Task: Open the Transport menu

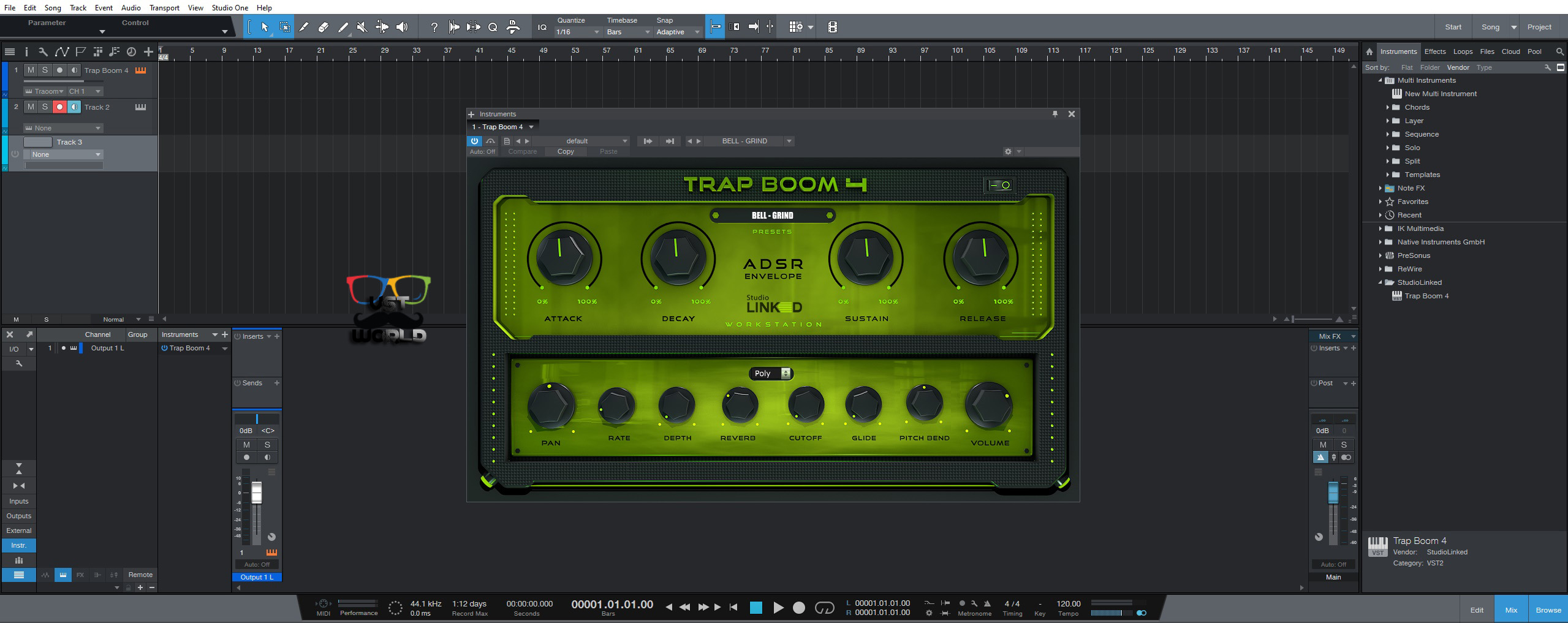Action: tap(164, 7)
